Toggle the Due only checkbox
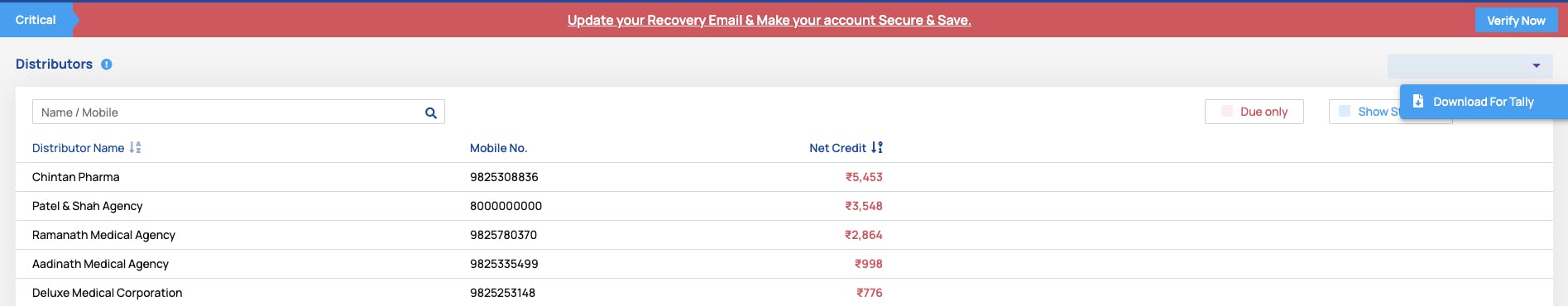This screenshot has height=306, width=1568. tap(1227, 111)
